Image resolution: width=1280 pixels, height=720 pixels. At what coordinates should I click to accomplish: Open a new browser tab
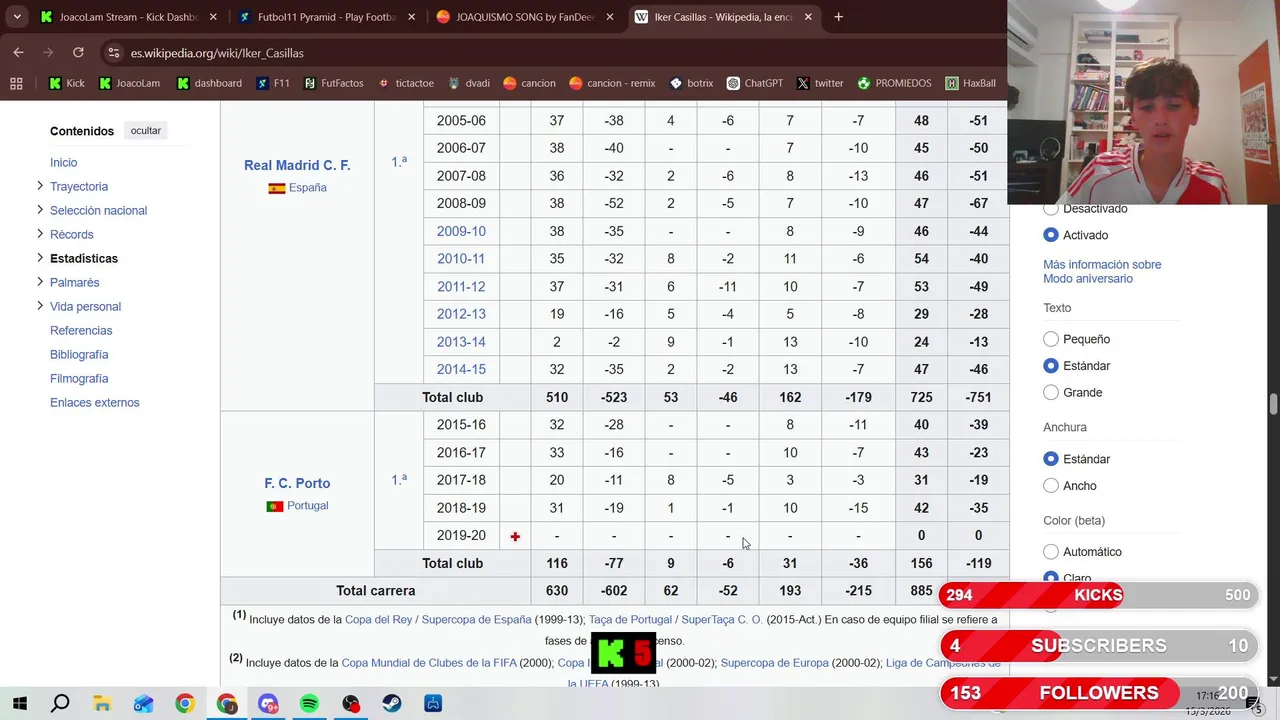[838, 17]
